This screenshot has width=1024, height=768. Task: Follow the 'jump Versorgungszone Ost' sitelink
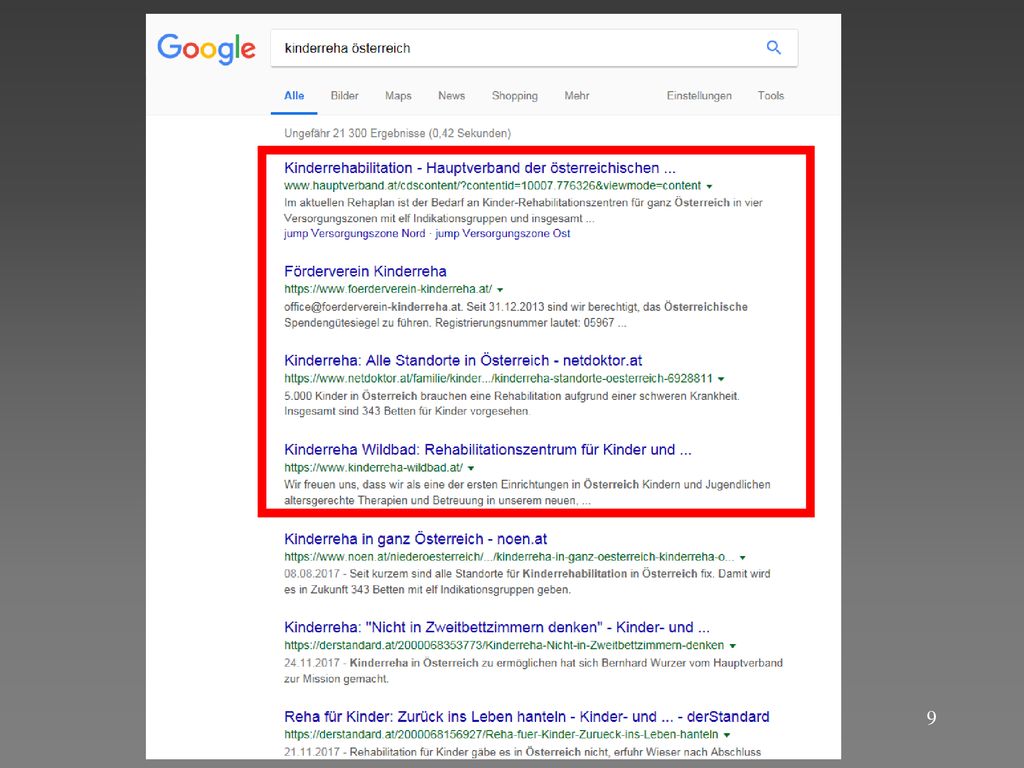pyautogui.click(x=503, y=233)
